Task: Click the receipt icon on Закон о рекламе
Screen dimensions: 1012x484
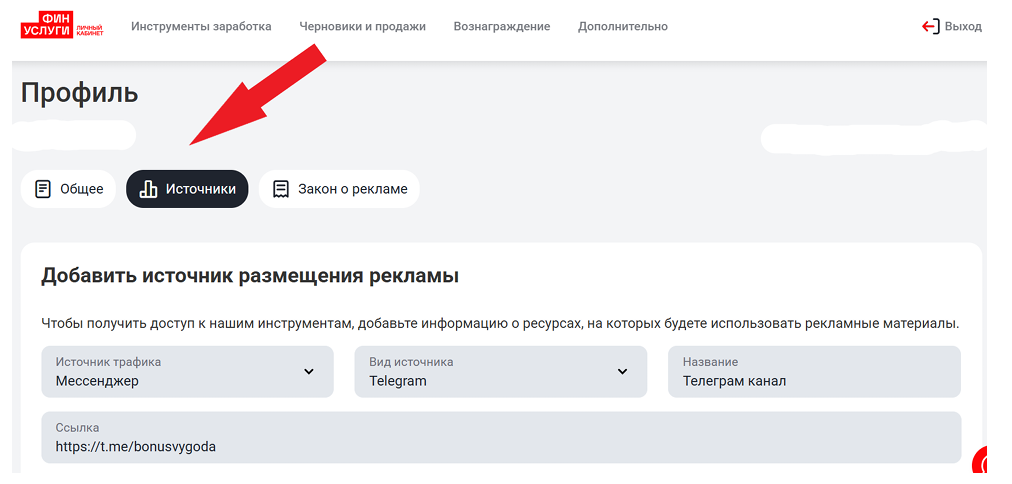Action: coord(281,189)
